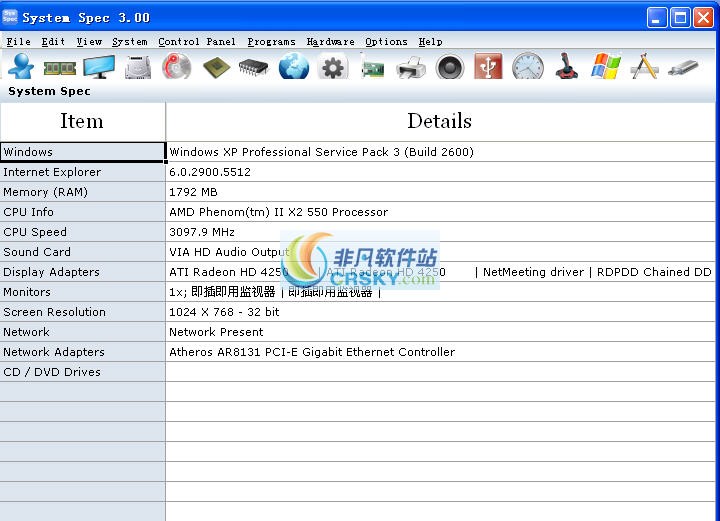Click the Details column header
The width and height of the screenshot is (720, 521).
coord(440,122)
